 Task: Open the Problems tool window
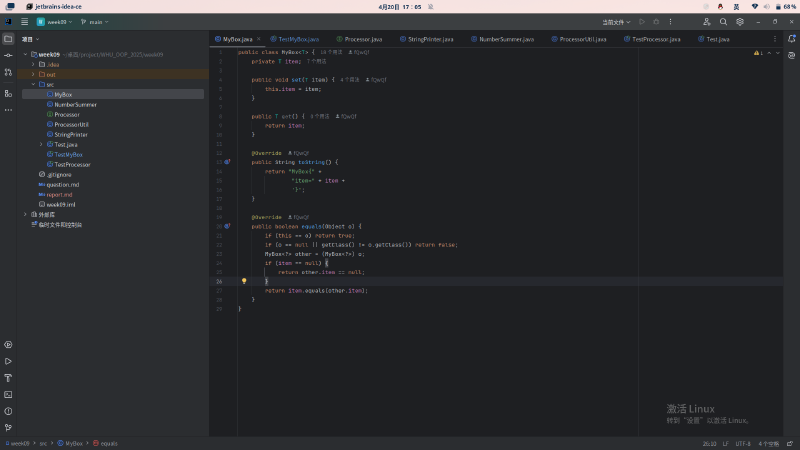click(x=8, y=411)
